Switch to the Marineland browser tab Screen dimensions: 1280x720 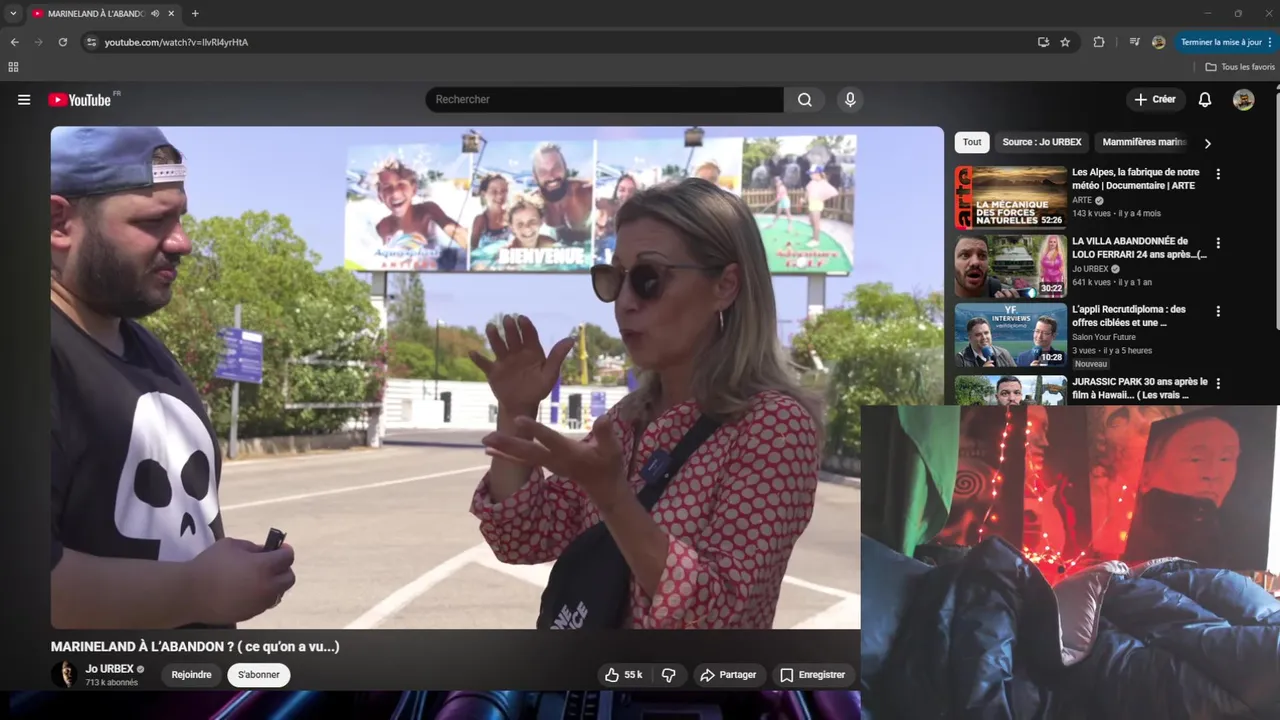(95, 14)
